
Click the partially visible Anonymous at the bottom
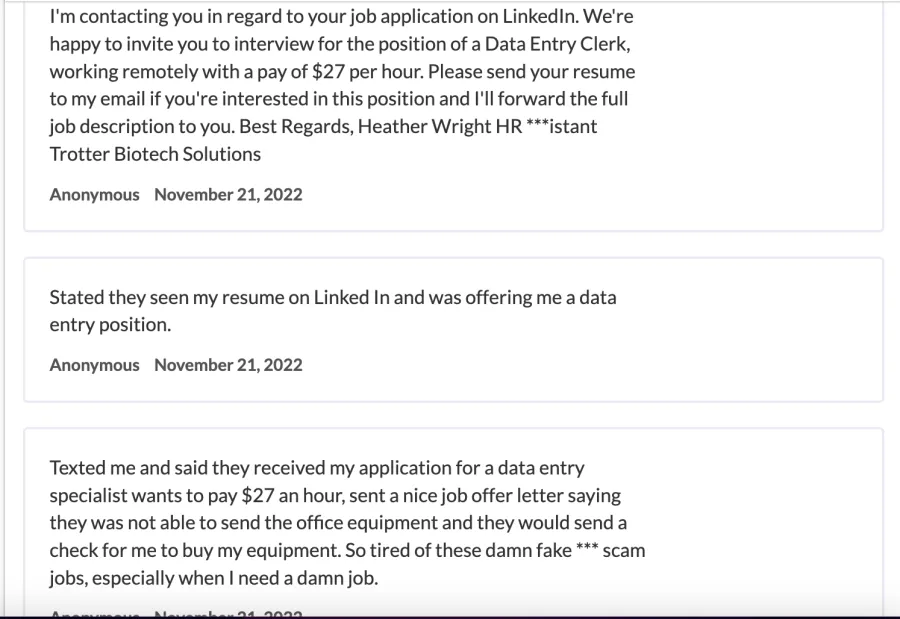click(94, 614)
